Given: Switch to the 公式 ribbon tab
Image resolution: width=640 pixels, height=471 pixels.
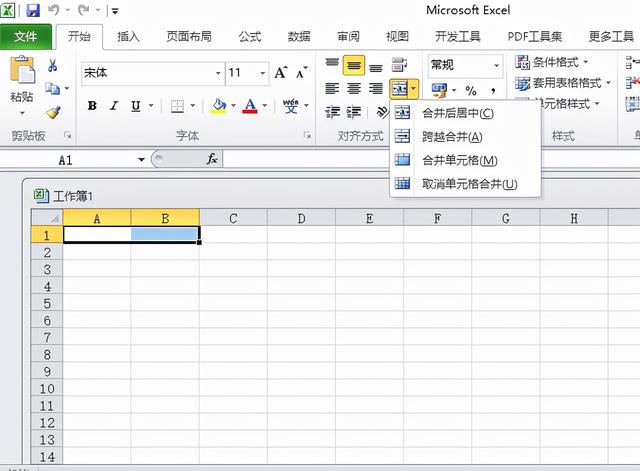Looking at the screenshot, I should coord(249,37).
